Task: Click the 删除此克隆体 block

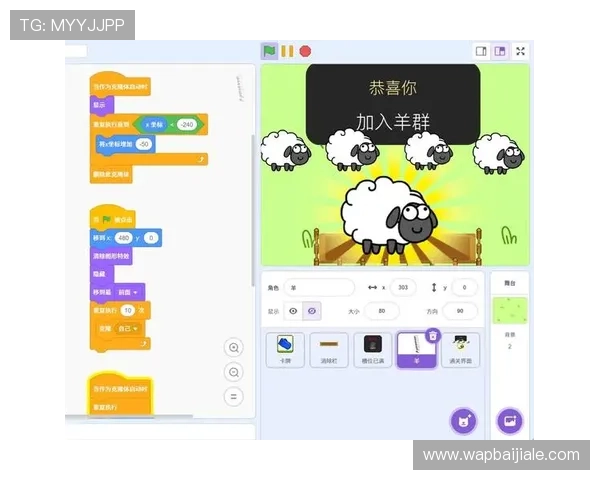Action: pos(111,174)
